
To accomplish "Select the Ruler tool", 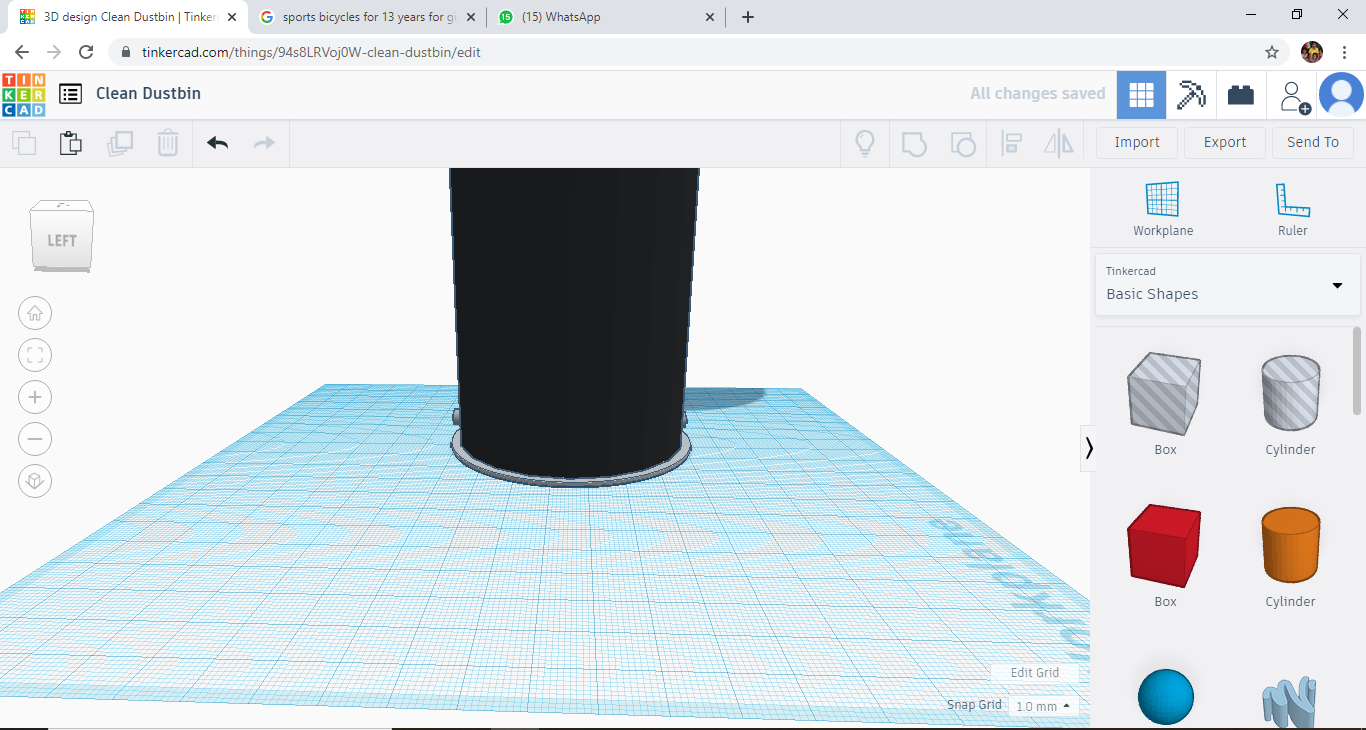I will coord(1293,209).
